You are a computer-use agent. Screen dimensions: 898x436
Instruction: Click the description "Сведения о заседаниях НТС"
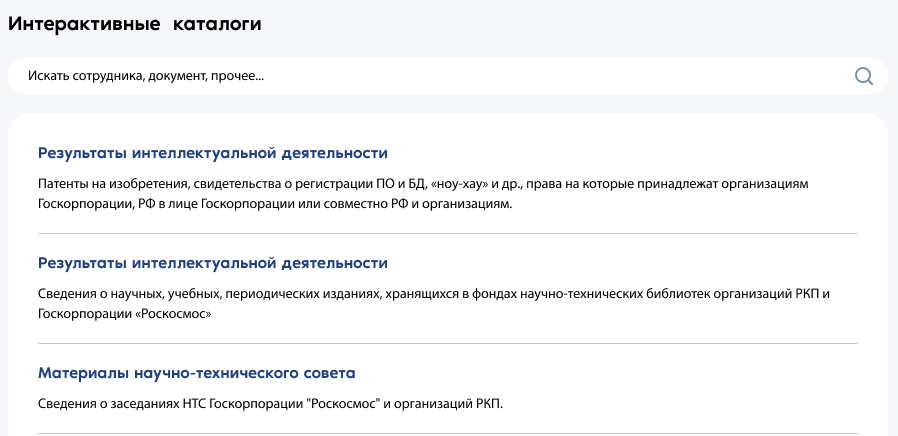pos(270,405)
